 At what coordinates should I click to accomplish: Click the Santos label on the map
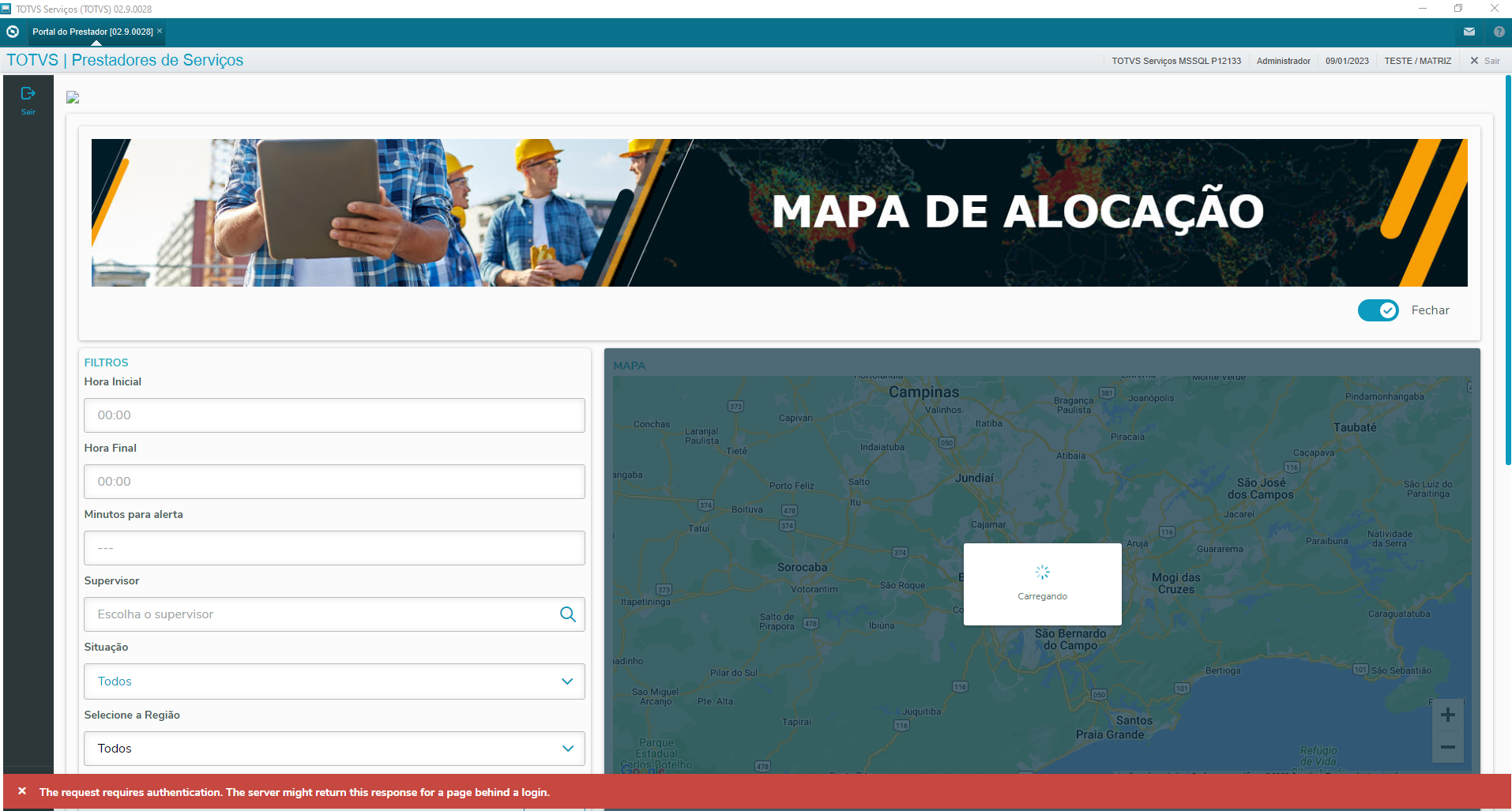[1134, 721]
